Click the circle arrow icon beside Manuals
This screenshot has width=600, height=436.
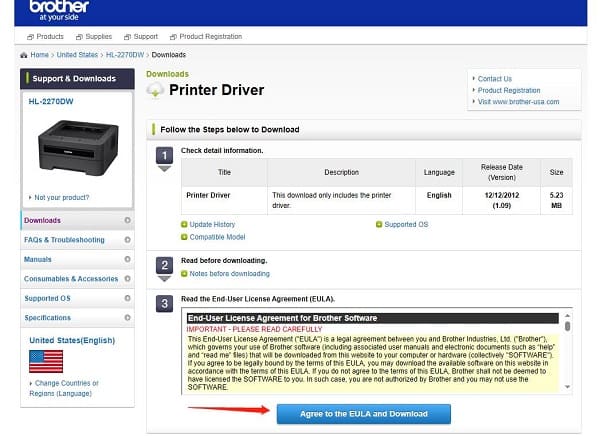[x=127, y=259]
